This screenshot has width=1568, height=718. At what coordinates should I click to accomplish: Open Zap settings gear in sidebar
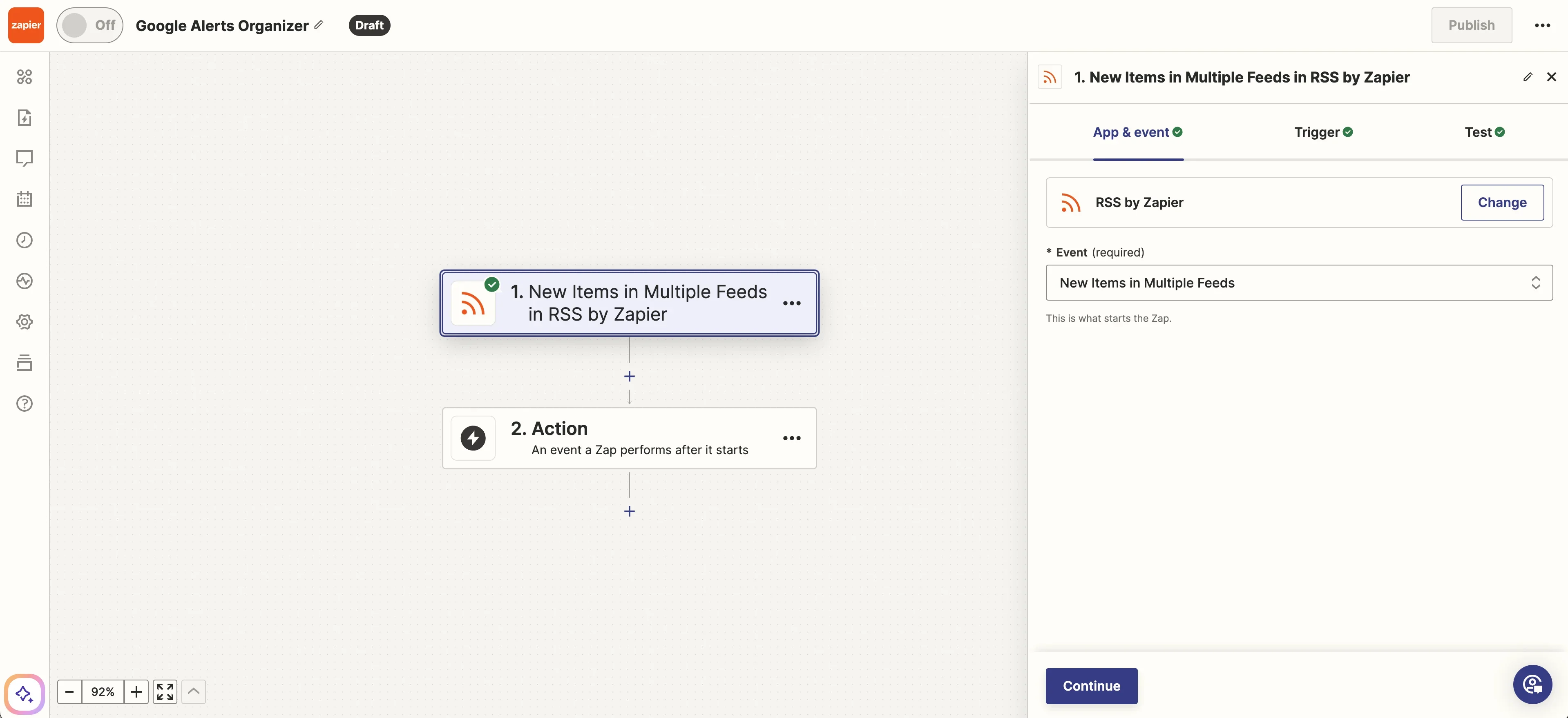point(25,322)
